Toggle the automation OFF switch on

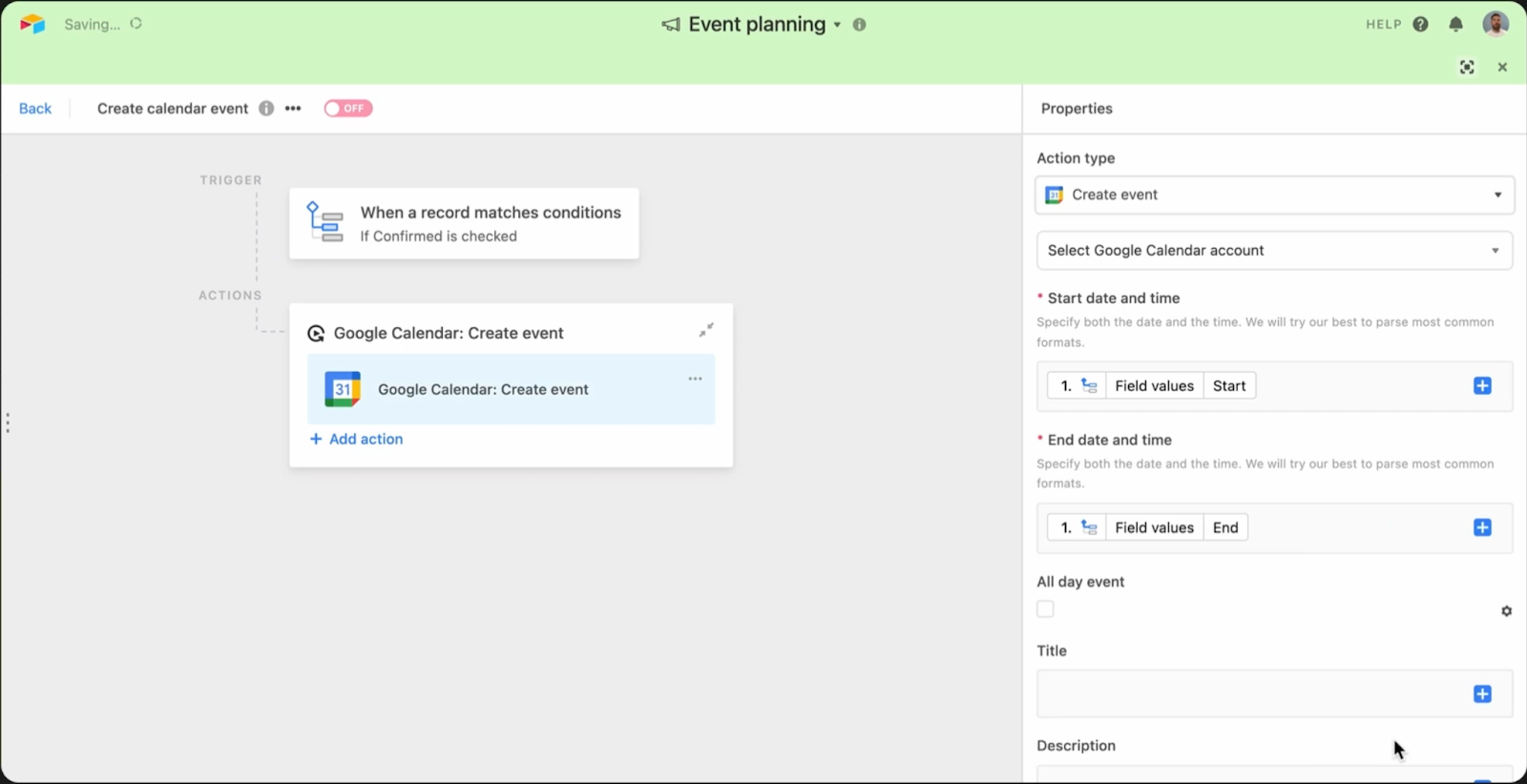(x=347, y=109)
